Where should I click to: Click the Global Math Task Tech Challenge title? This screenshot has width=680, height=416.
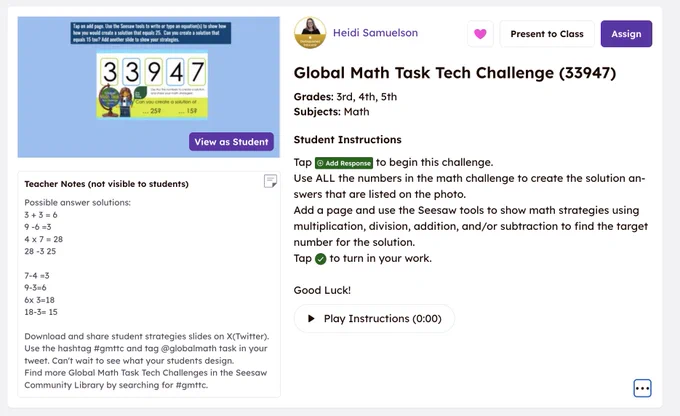point(454,73)
